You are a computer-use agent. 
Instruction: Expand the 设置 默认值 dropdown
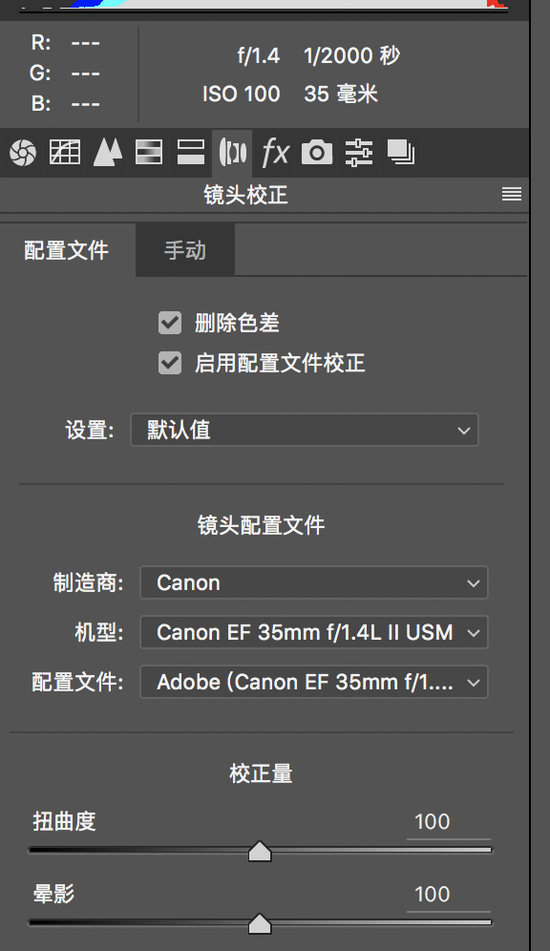click(x=304, y=430)
